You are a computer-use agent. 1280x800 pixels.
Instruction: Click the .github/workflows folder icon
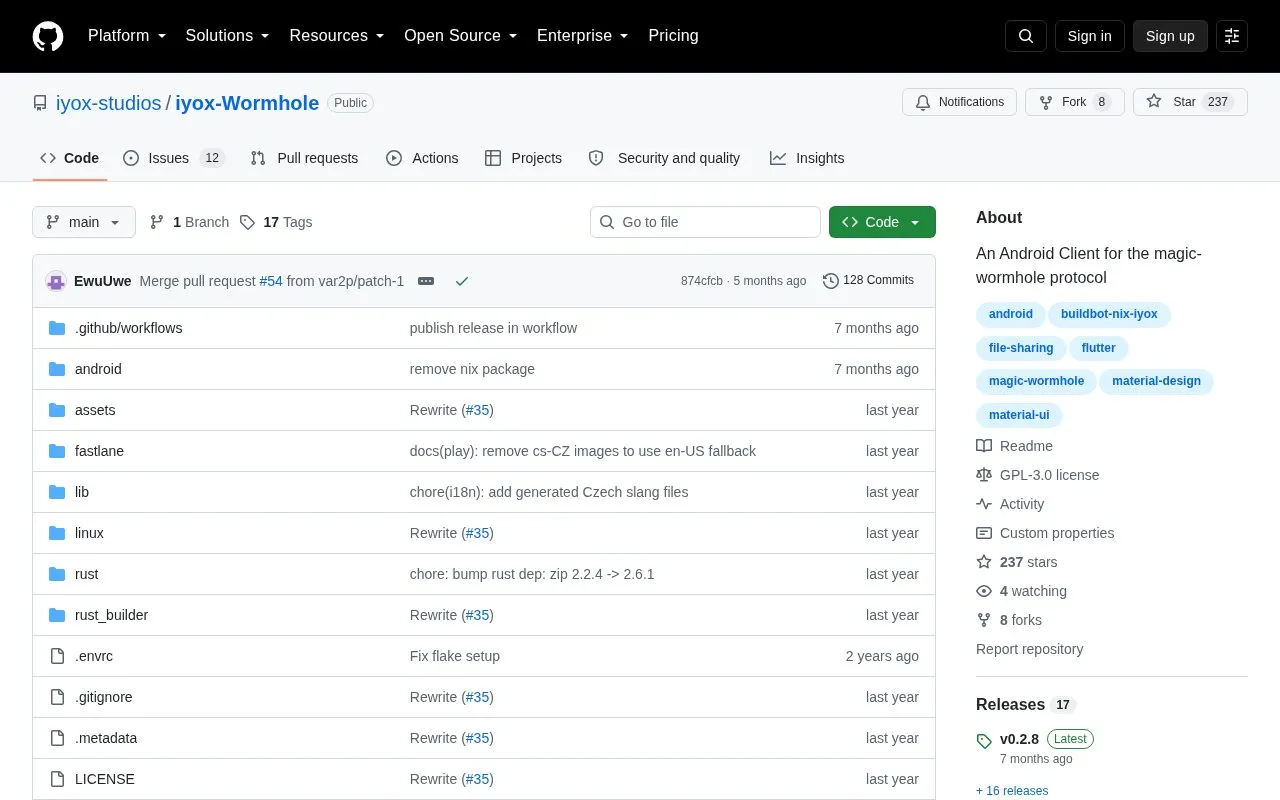click(x=57, y=328)
